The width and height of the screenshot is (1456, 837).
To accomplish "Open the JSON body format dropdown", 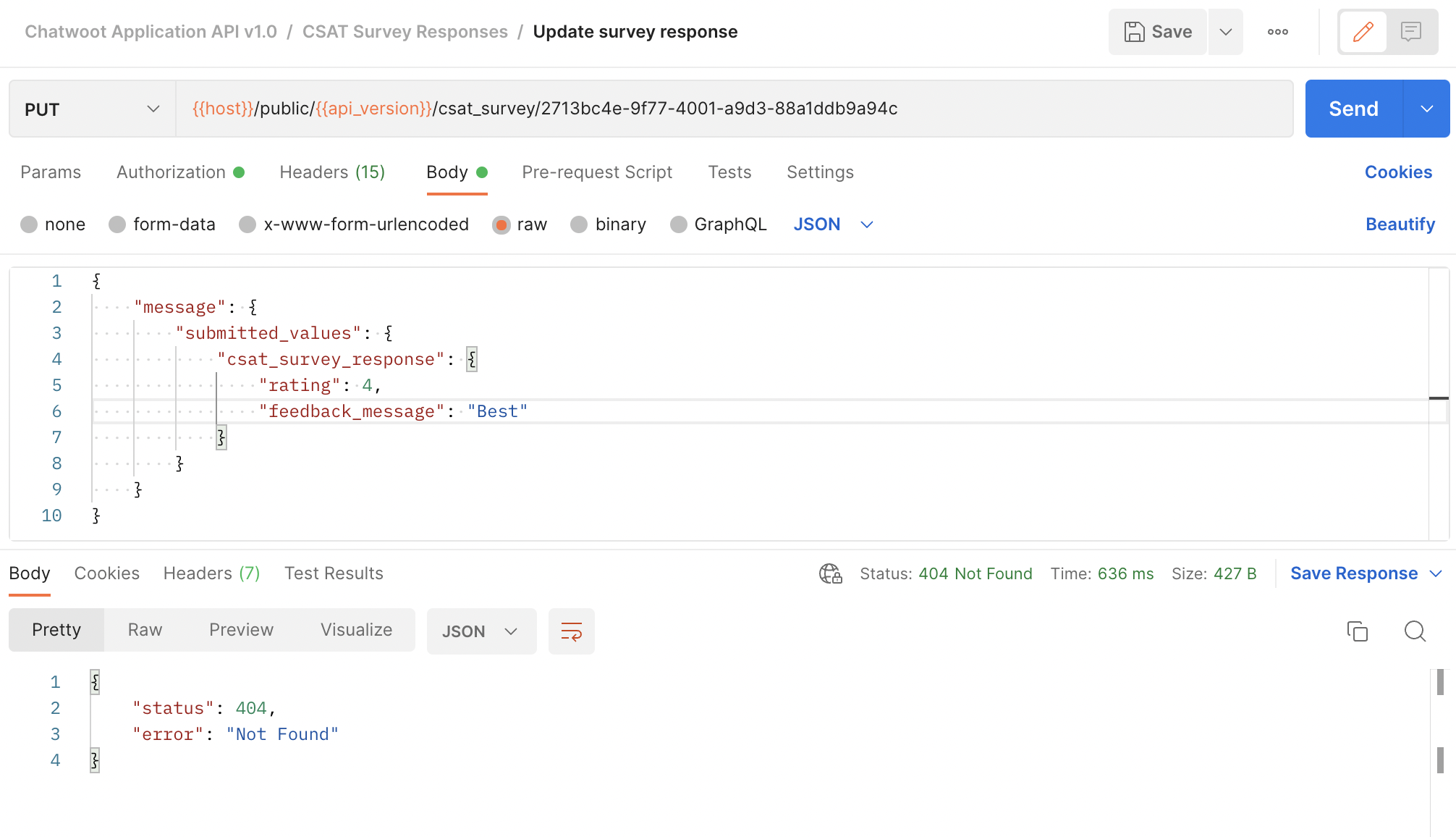I will (x=832, y=224).
